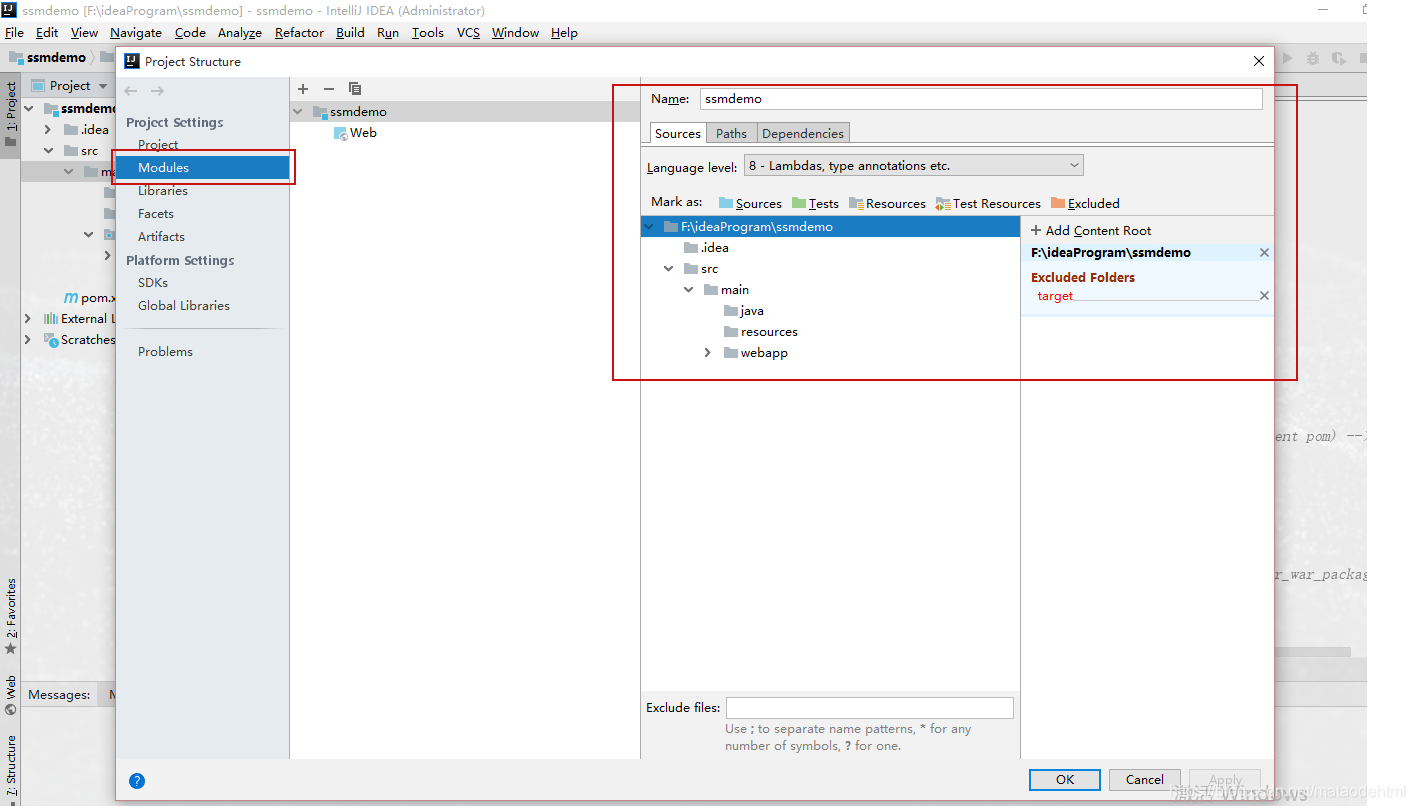
Task: Open the VCS menu
Action: click(468, 33)
